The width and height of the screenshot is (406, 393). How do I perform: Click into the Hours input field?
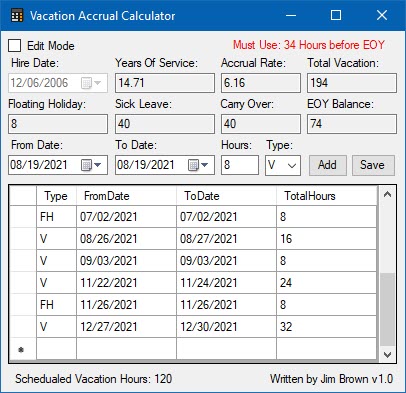pos(240,165)
